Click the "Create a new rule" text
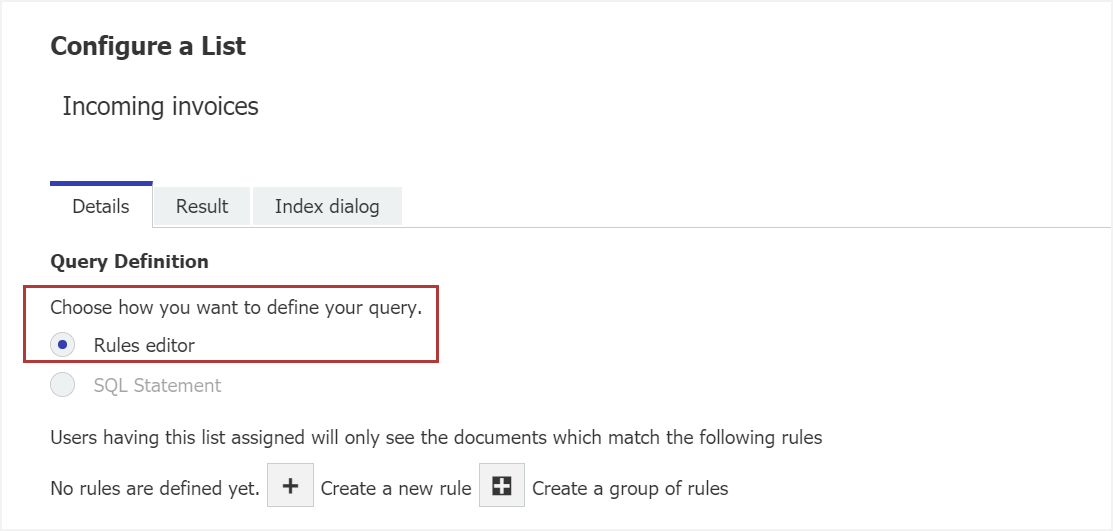Viewport: 1113px width, 531px height. pos(396,489)
